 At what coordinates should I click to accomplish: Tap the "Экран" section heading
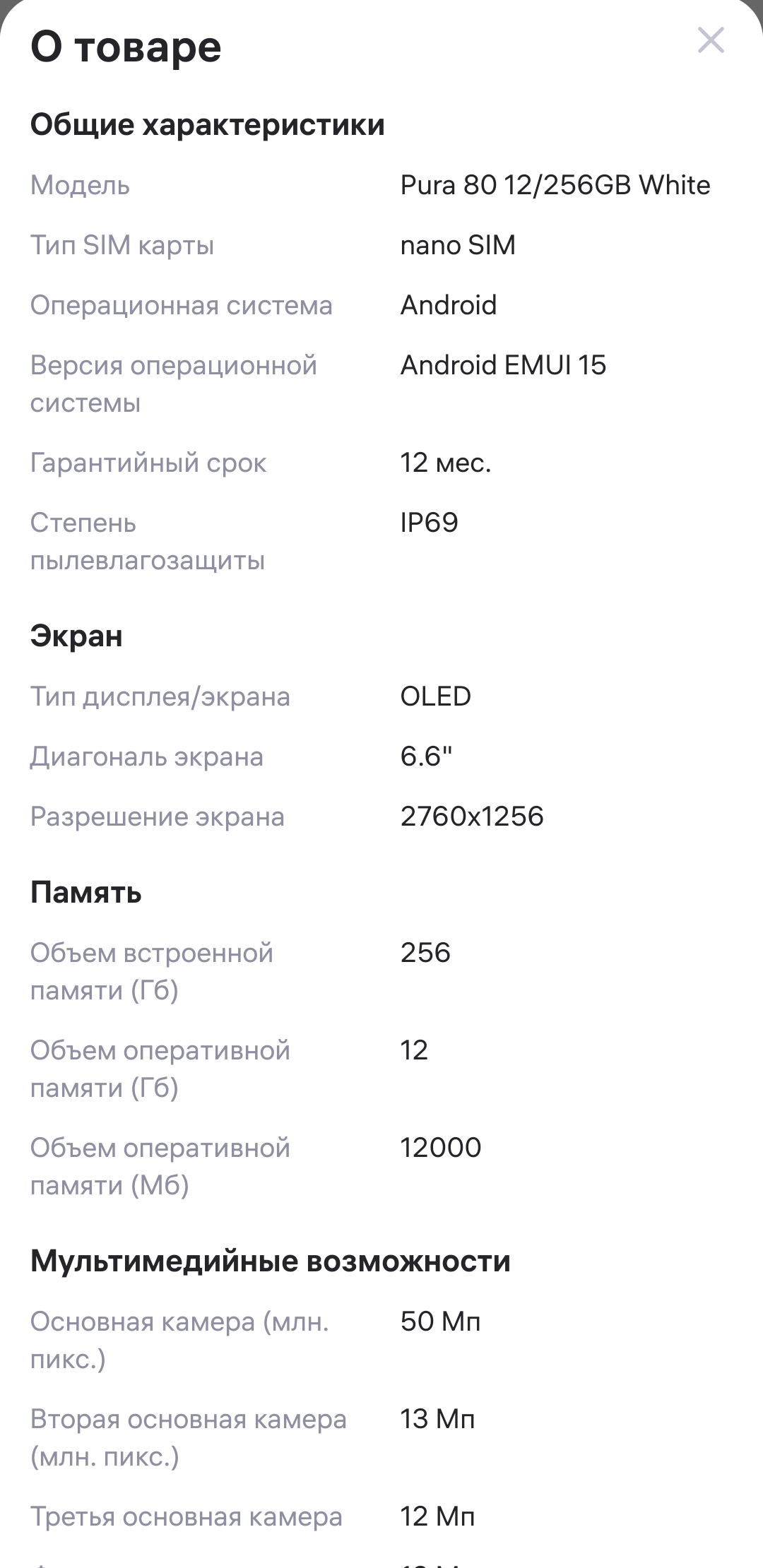pos(76,636)
